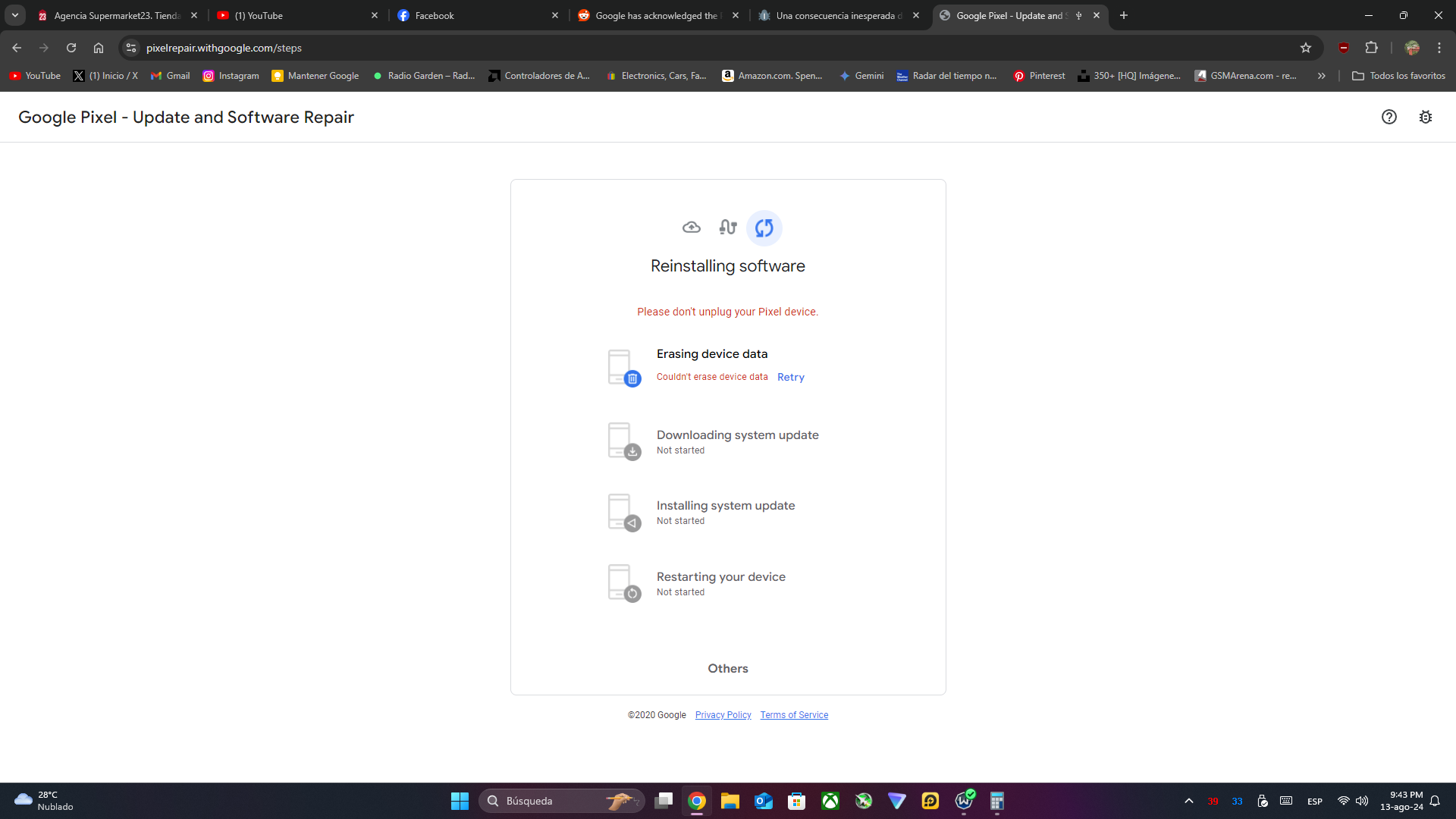
Task: Expand the Others section
Action: click(728, 668)
